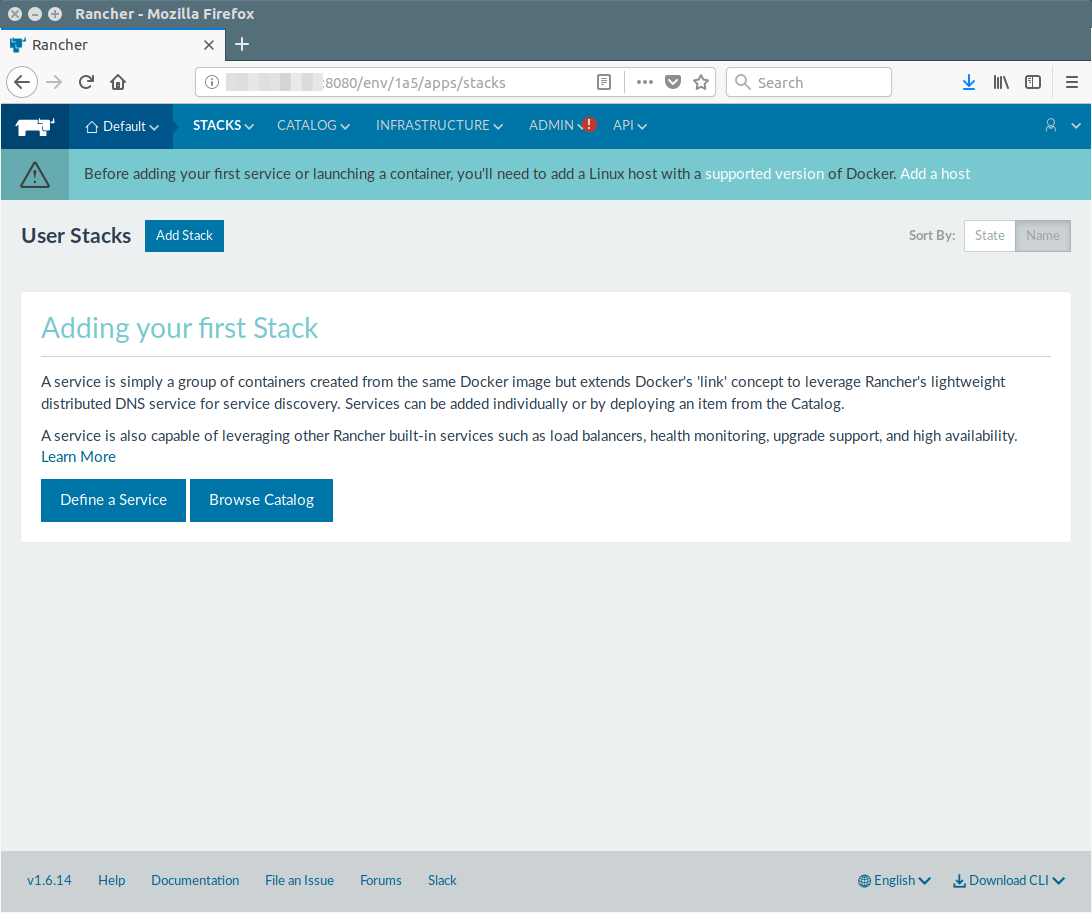The image size is (1092, 913).
Task: Toggle the Firefox sidebar icon
Action: [1033, 83]
